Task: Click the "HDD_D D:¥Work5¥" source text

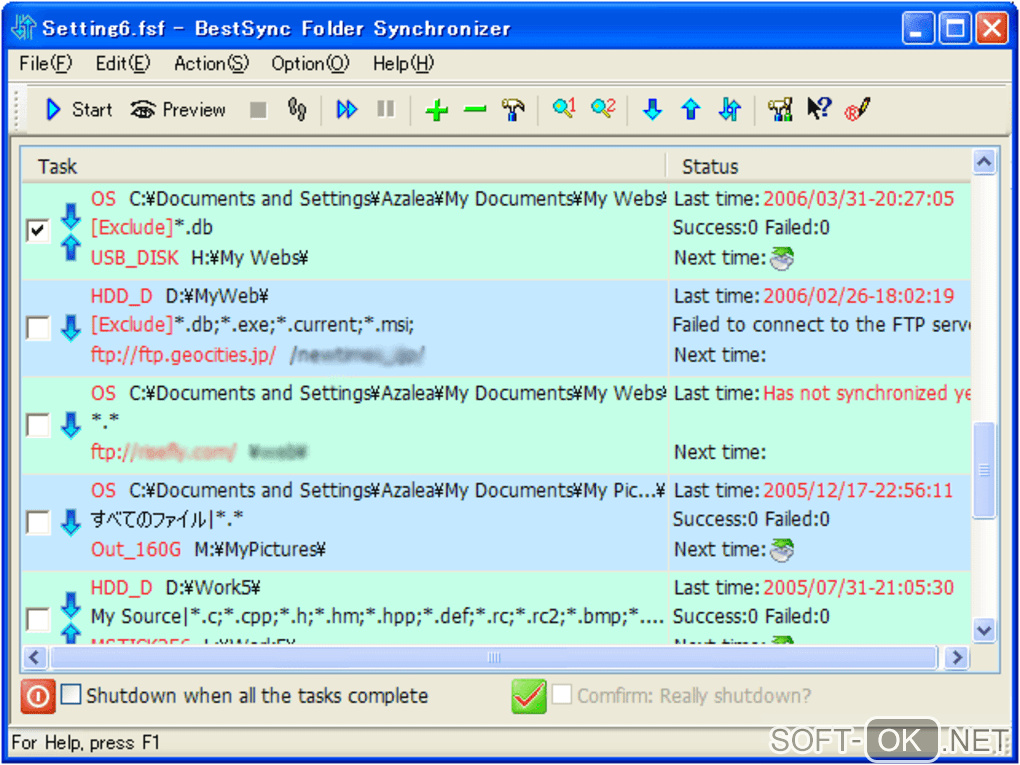Action: tap(175, 588)
